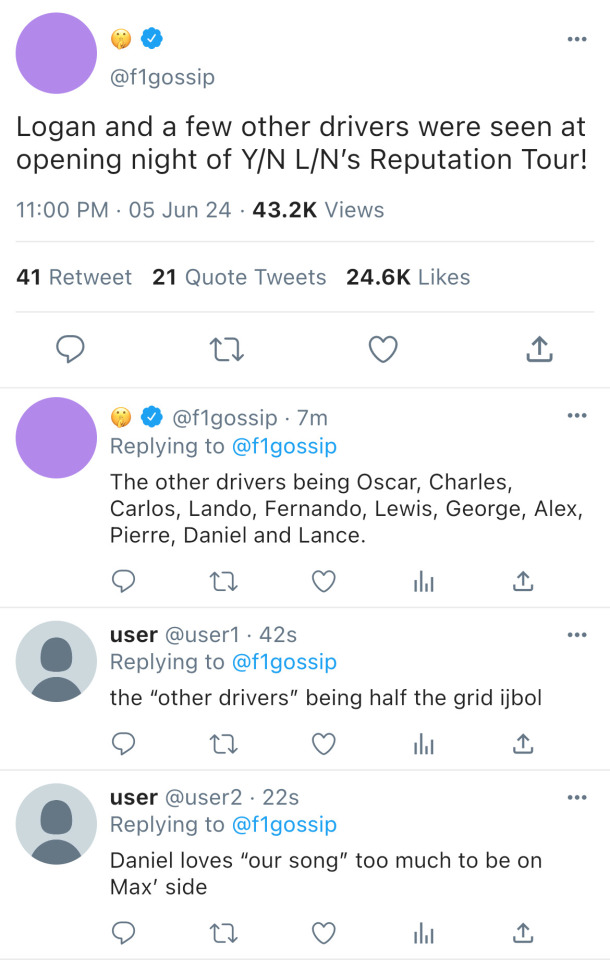Viewport: 610px width, 960px height.
Task: Retweet the main Reputation Tour tweet
Action: (226, 348)
